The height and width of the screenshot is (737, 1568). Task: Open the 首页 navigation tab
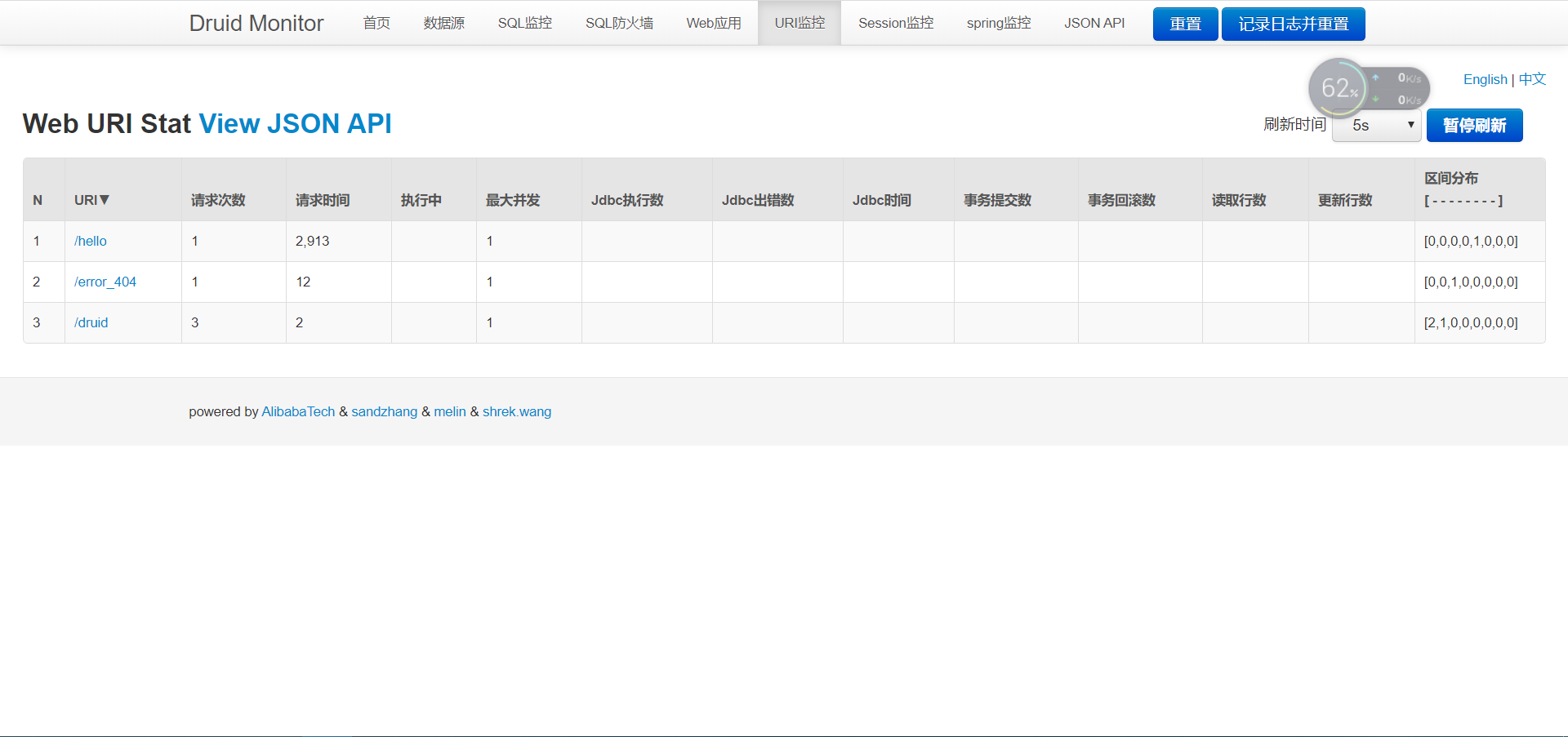[x=376, y=23]
